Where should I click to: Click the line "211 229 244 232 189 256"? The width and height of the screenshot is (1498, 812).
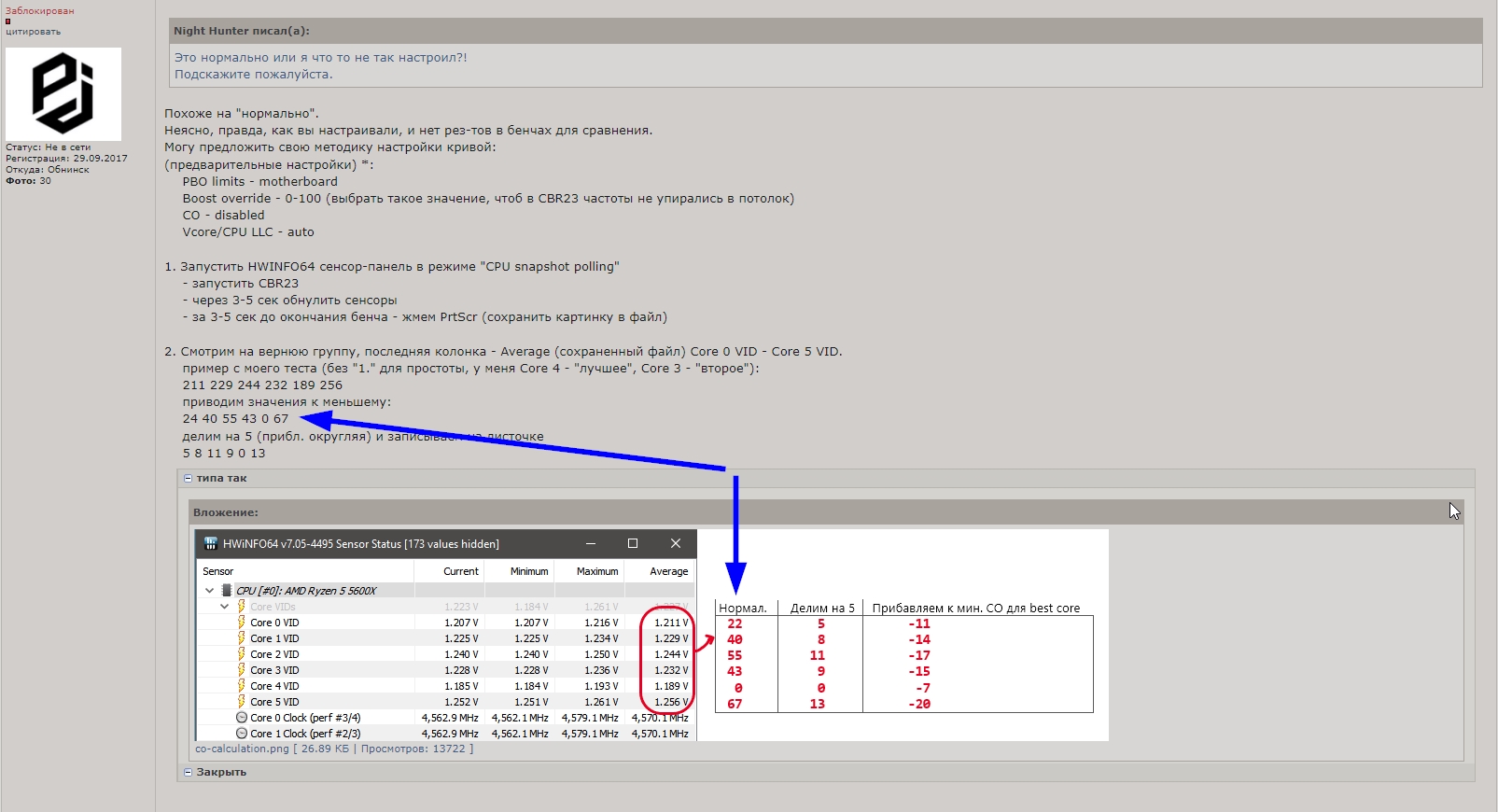(x=262, y=385)
